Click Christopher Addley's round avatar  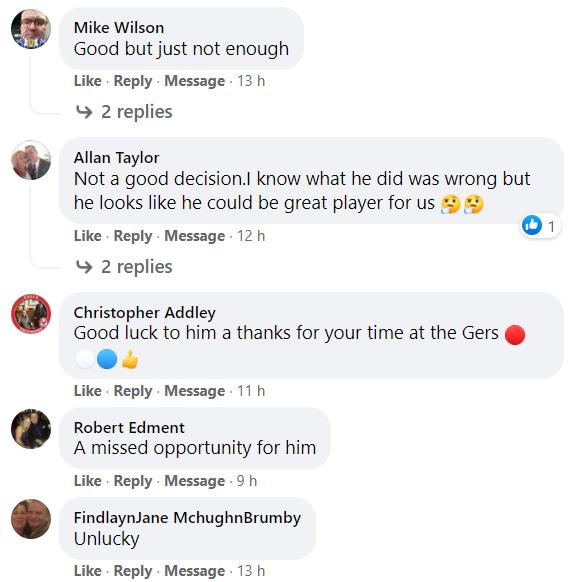(x=31, y=314)
